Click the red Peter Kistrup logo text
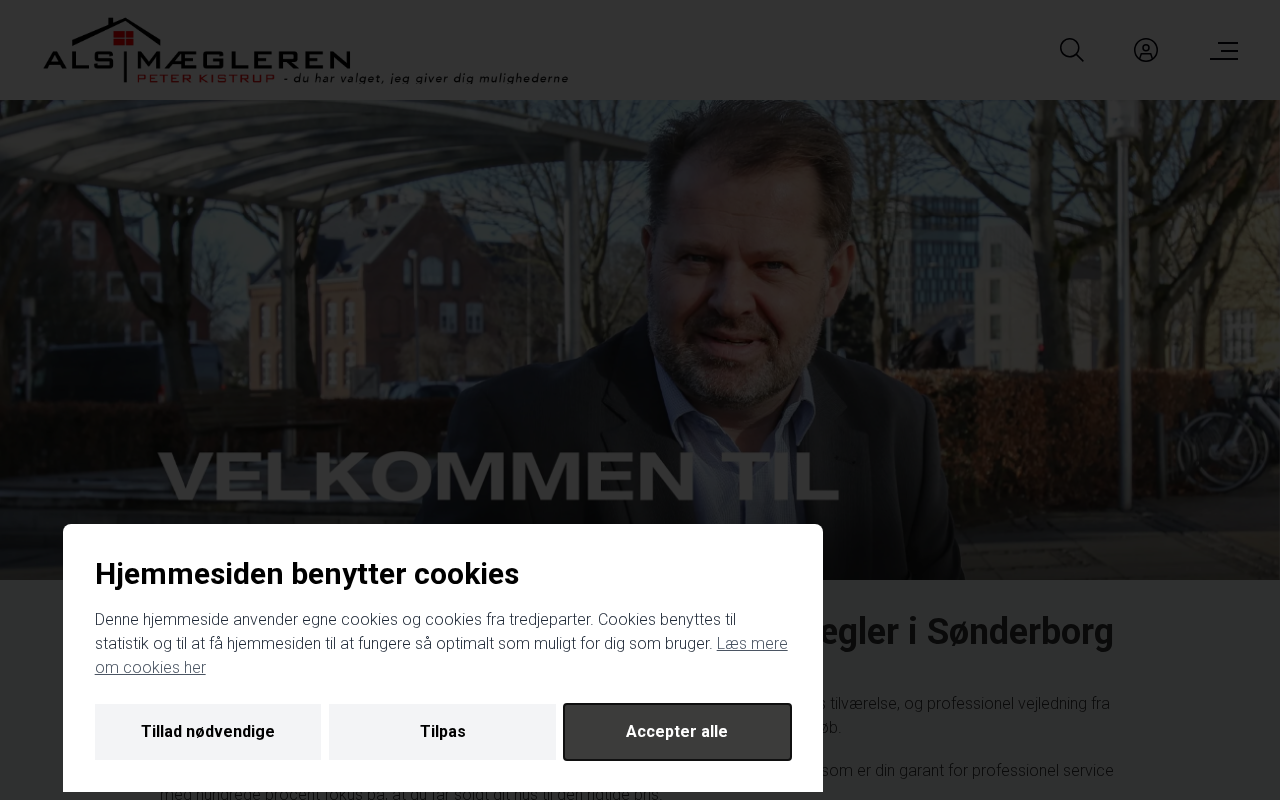This screenshot has height=800, width=1280. pos(205,78)
